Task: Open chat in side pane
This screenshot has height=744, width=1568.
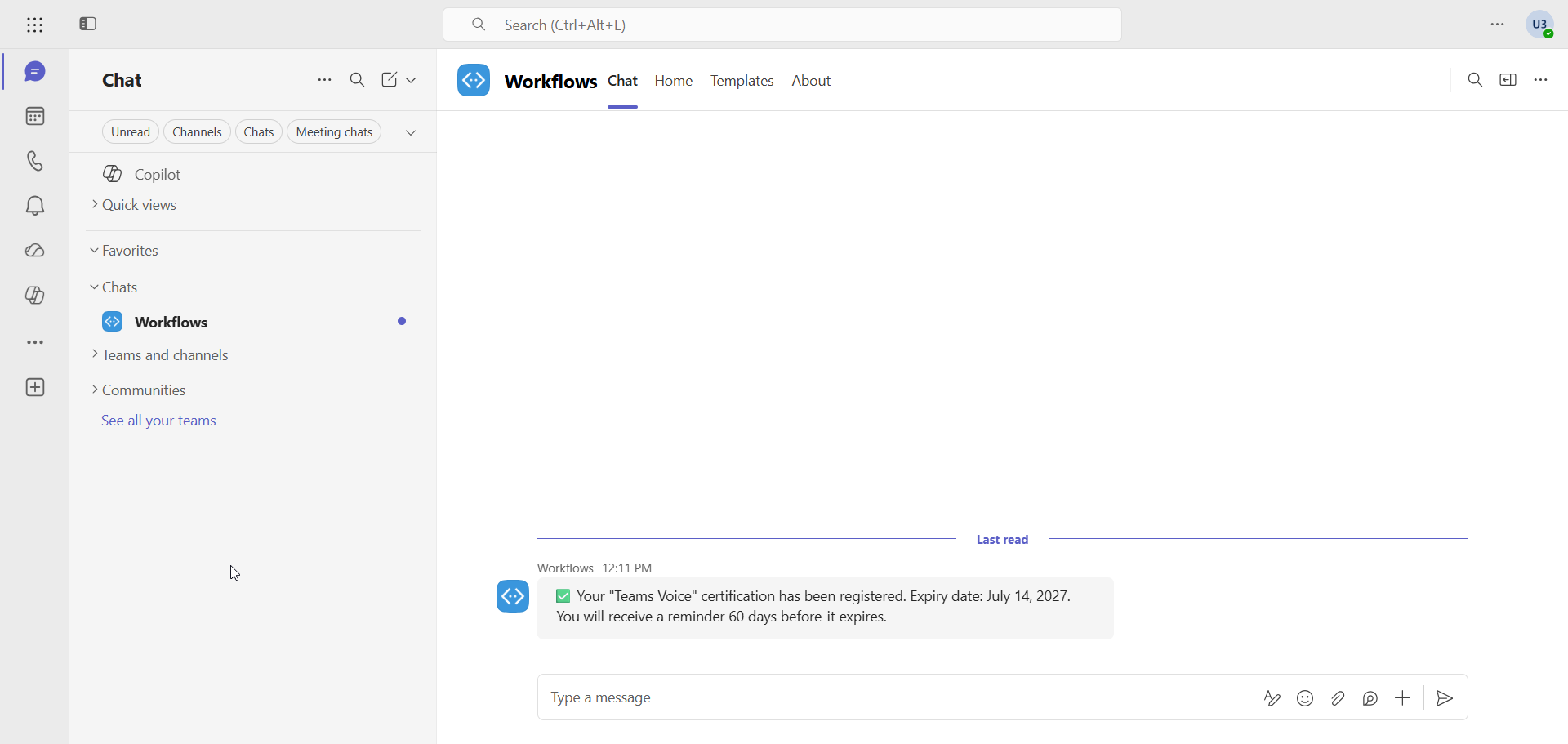Action: [x=1508, y=80]
